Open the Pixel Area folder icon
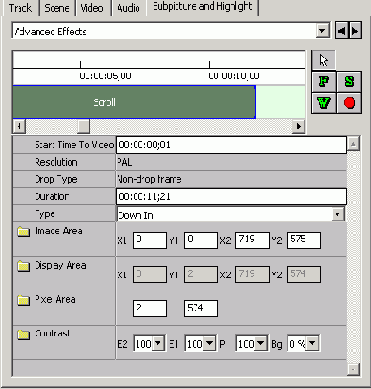Viewport: 371px width, 389px height. point(24,300)
